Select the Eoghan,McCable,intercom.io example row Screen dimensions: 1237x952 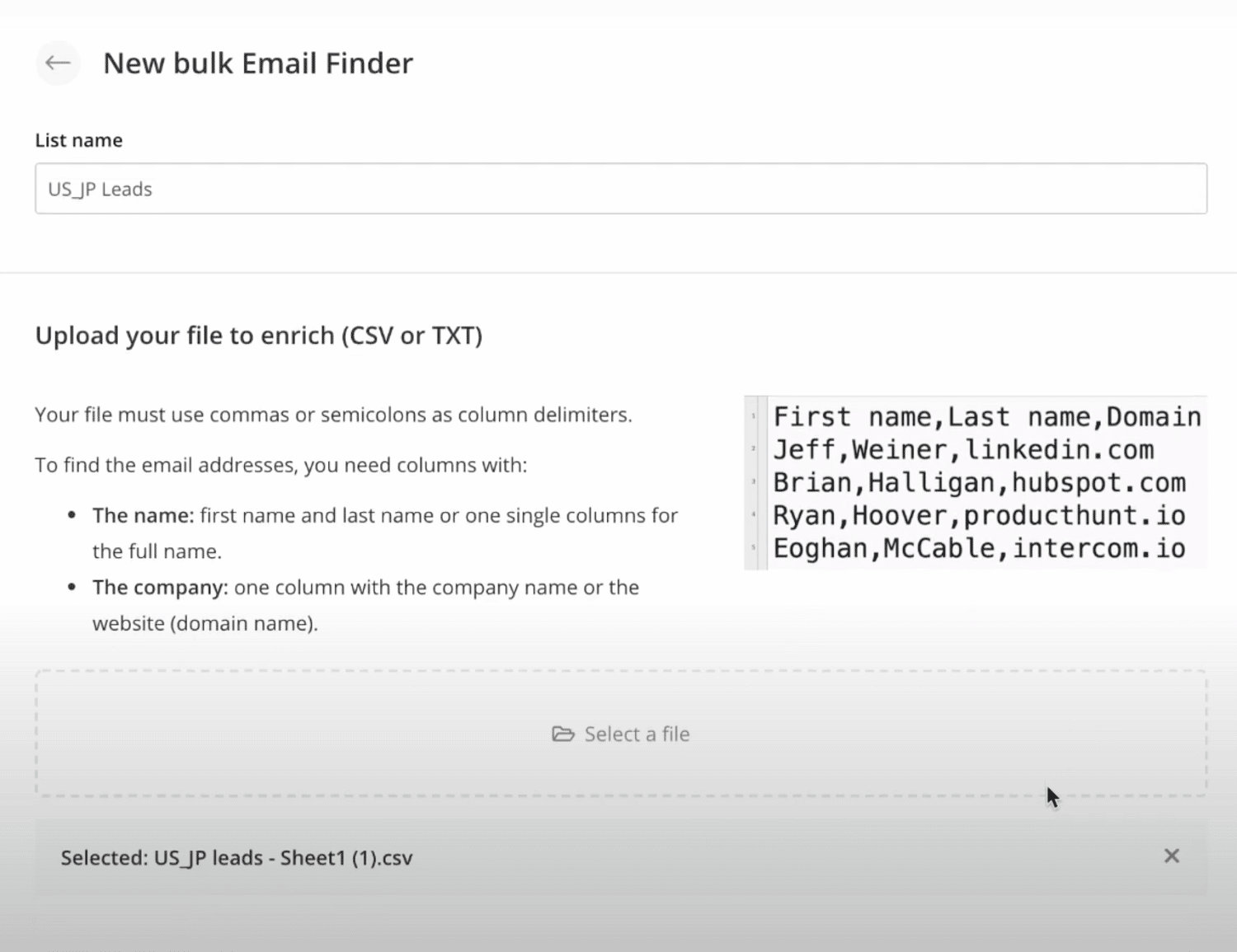(x=979, y=549)
